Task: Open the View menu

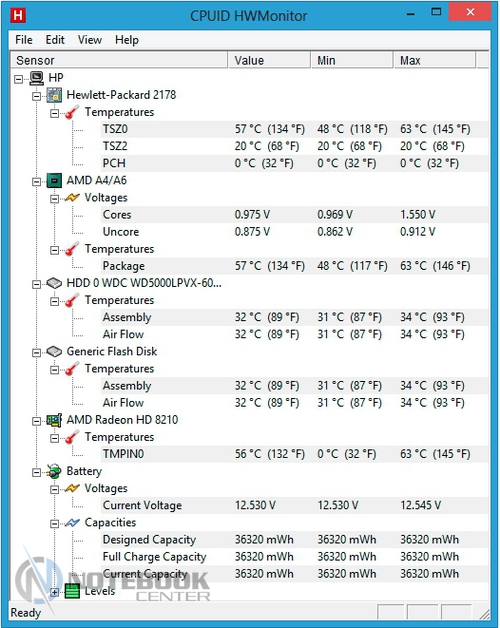Action: (90, 40)
